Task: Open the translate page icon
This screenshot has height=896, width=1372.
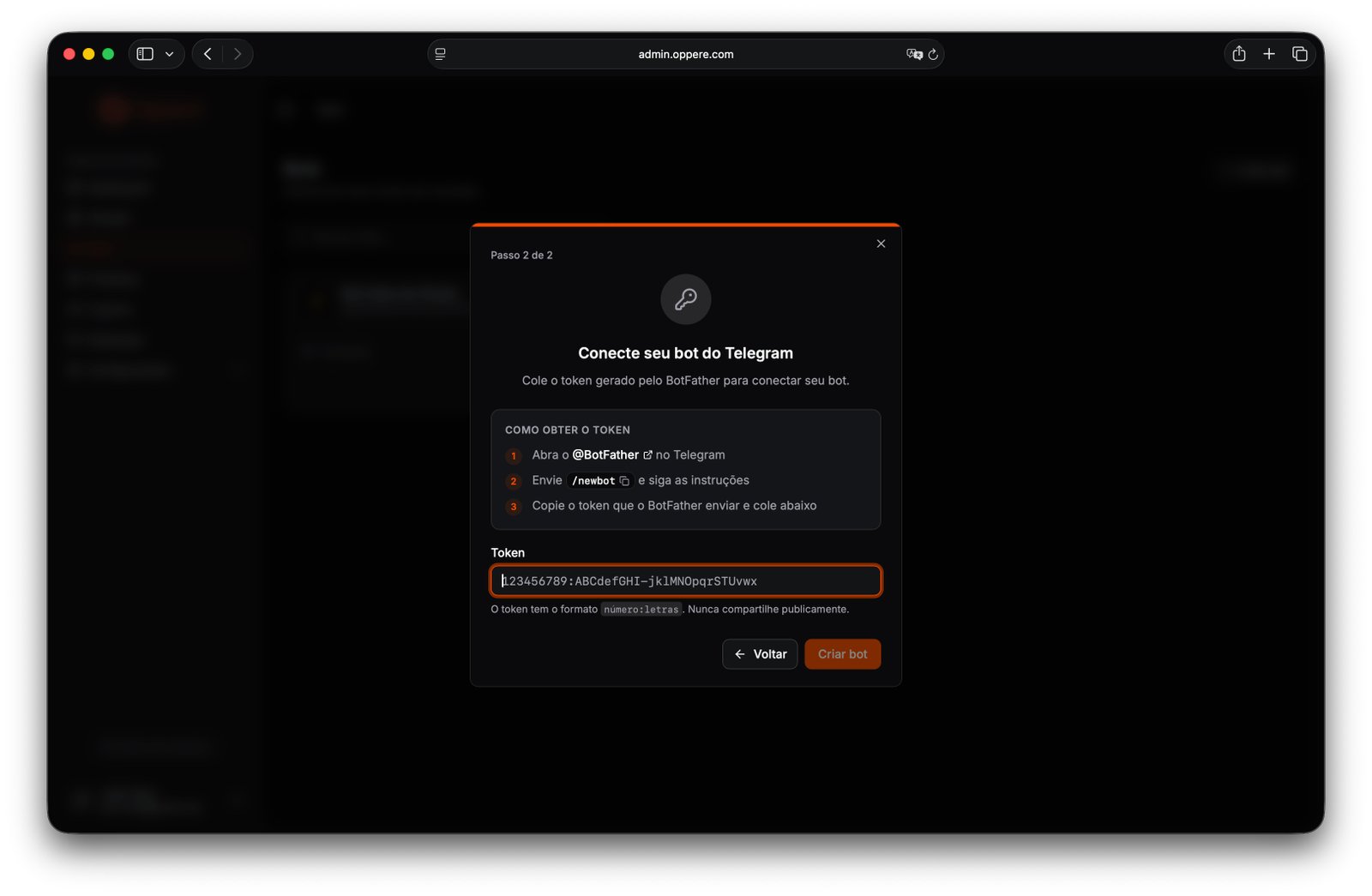Action: pos(913,54)
